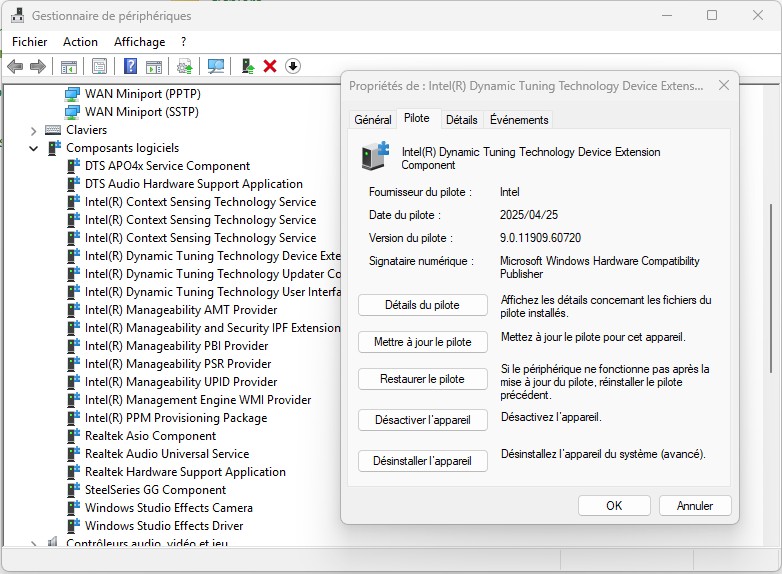Click the green-arrow add driver toolbar icon

247,66
